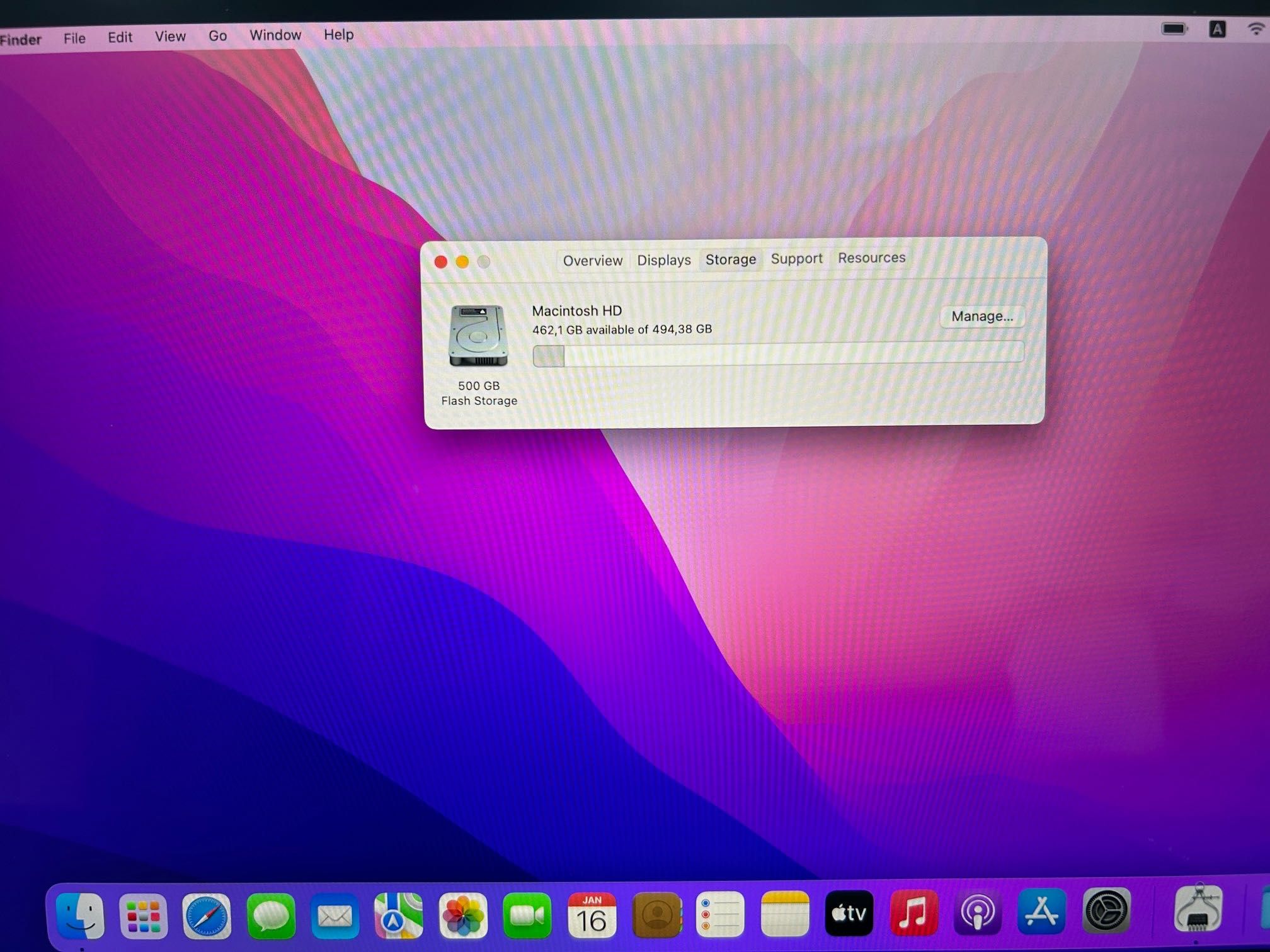Switch to the Overview tab
The width and height of the screenshot is (1270, 952).
click(x=592, y=261)
